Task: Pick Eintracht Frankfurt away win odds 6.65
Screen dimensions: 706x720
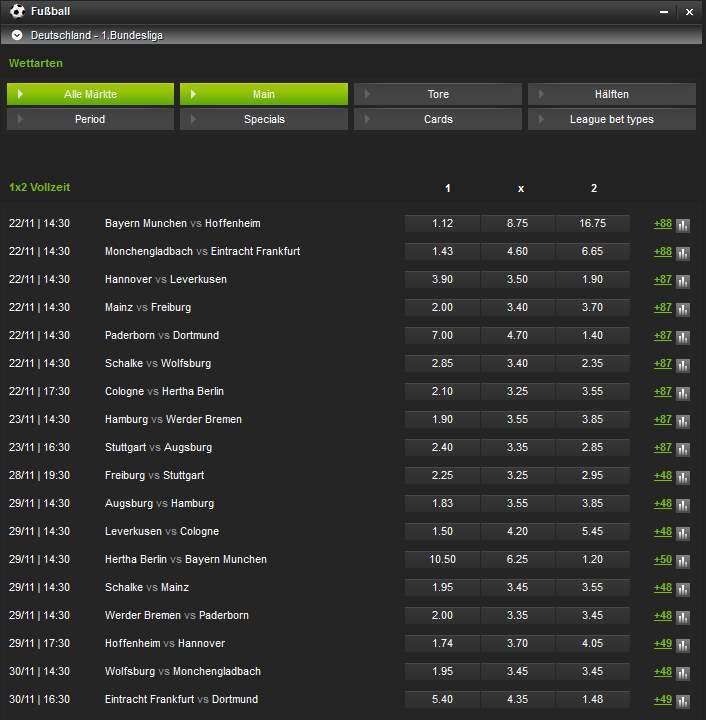Action: click(593, 252)
